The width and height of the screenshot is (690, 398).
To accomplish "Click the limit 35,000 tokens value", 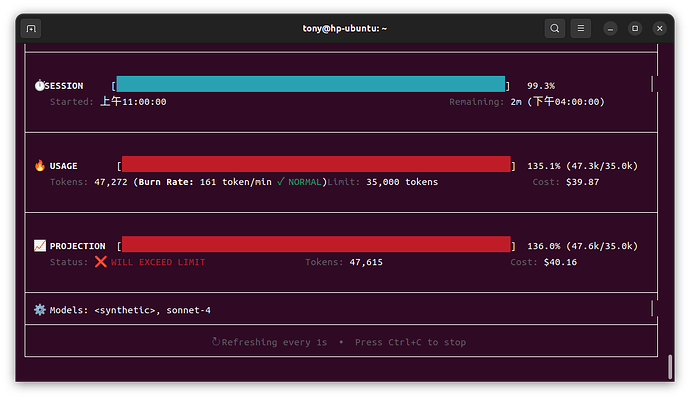I will [402, 182].
